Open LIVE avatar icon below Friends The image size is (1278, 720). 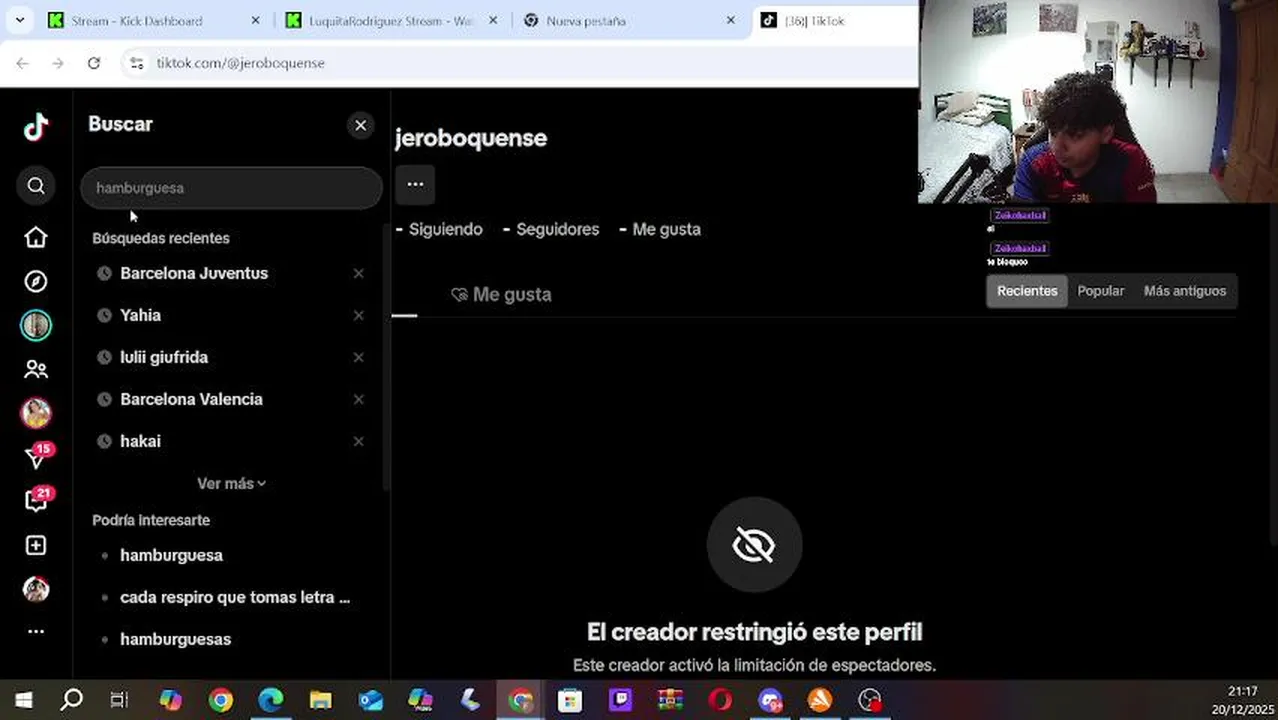click(x=36, y=413)
